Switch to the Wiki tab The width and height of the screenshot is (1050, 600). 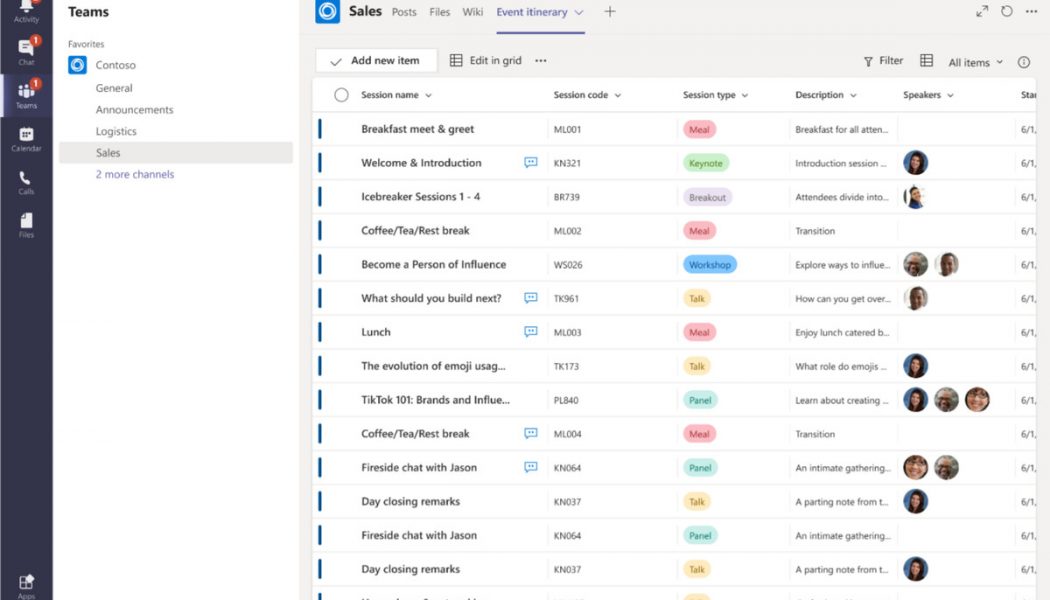[x=473, y=12]
